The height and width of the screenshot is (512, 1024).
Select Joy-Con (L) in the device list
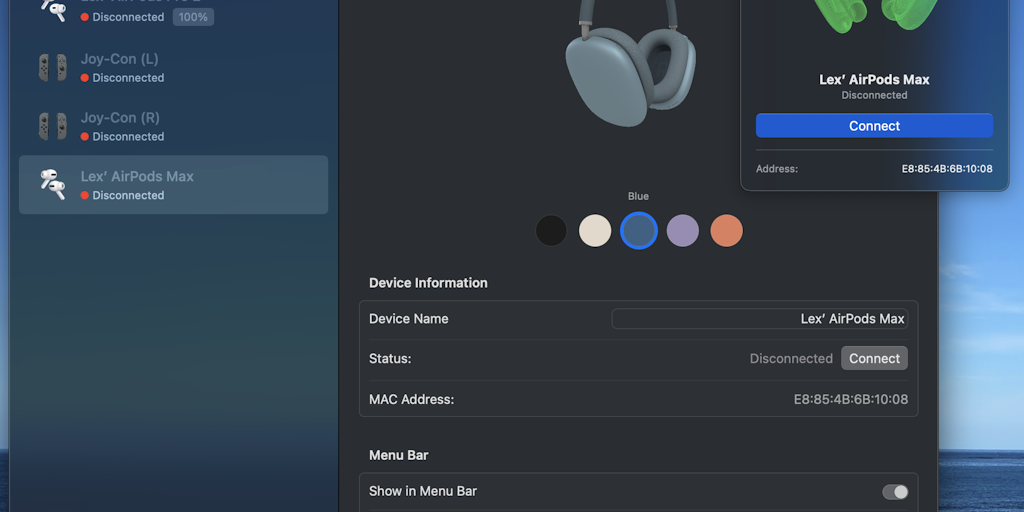tap(173, 67)
